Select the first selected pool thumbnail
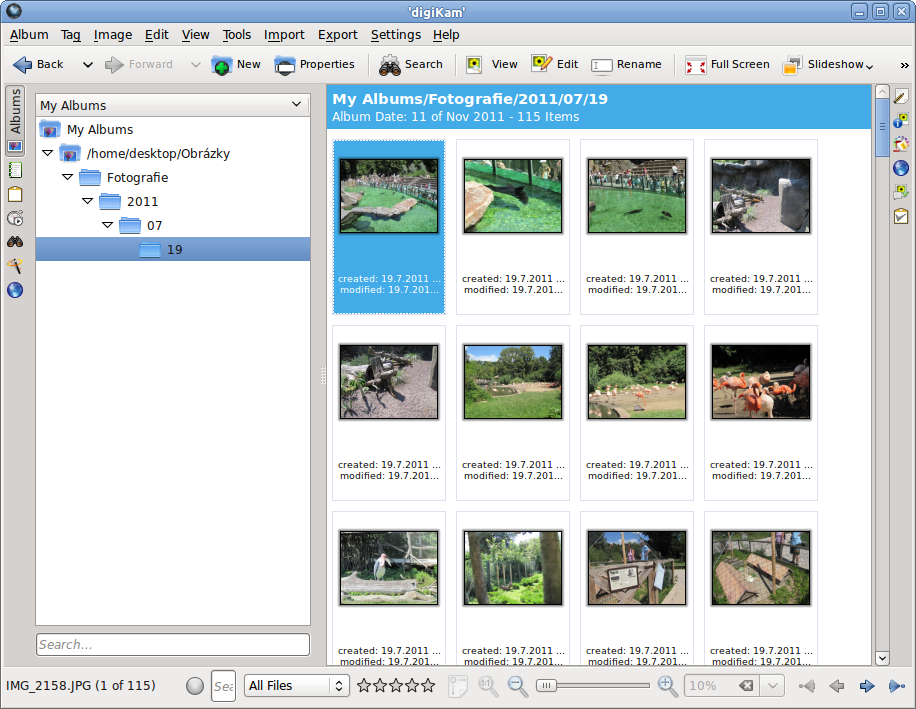The height and width of the screenshot is (709, 916). click(x=389, y=196)
